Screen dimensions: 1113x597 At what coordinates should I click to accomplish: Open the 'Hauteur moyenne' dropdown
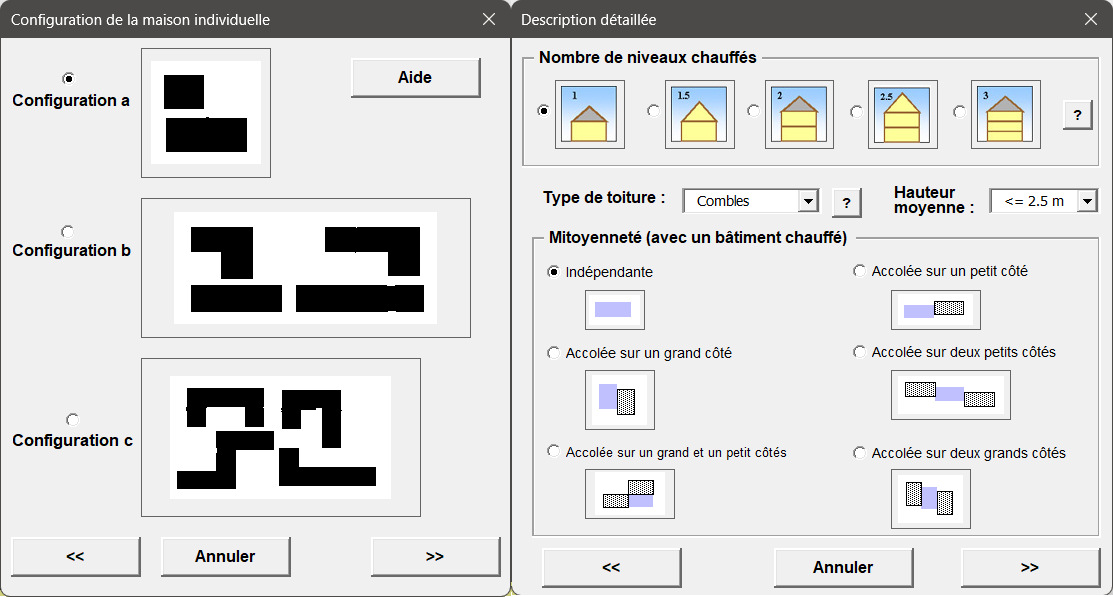coord(1088,200)
